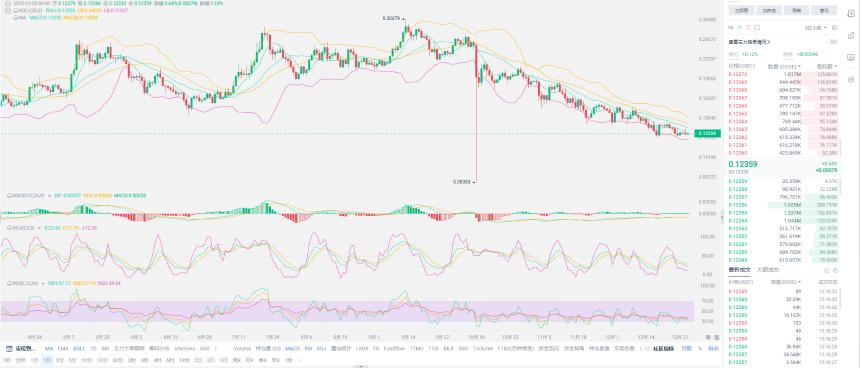Click the first icon at the time axis end
This screenshot has width=860, height=368.
[709, 337]
